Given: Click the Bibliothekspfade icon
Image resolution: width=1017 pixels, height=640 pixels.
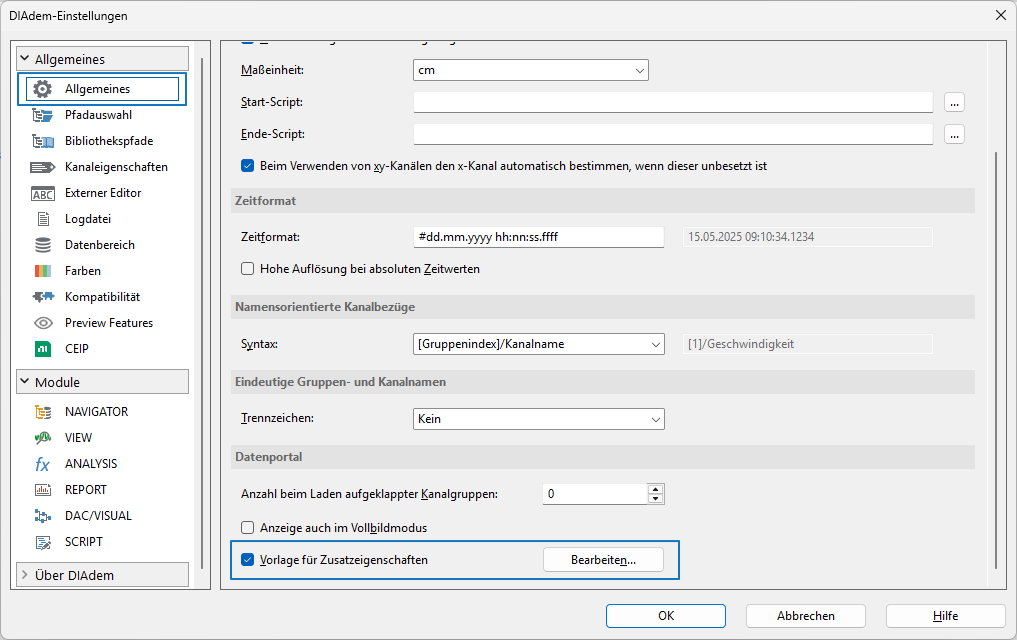Looking at the screenshot, I should pyautogui.click(x=43, y=141).
